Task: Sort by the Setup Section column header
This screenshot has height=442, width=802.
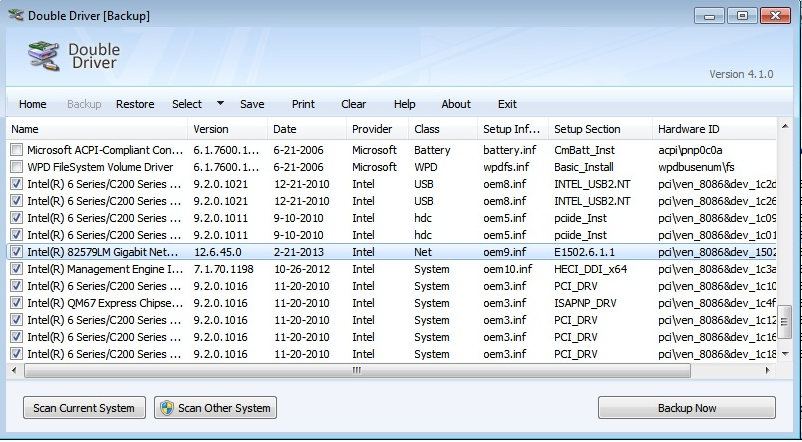Action: (x=600, y=129)
